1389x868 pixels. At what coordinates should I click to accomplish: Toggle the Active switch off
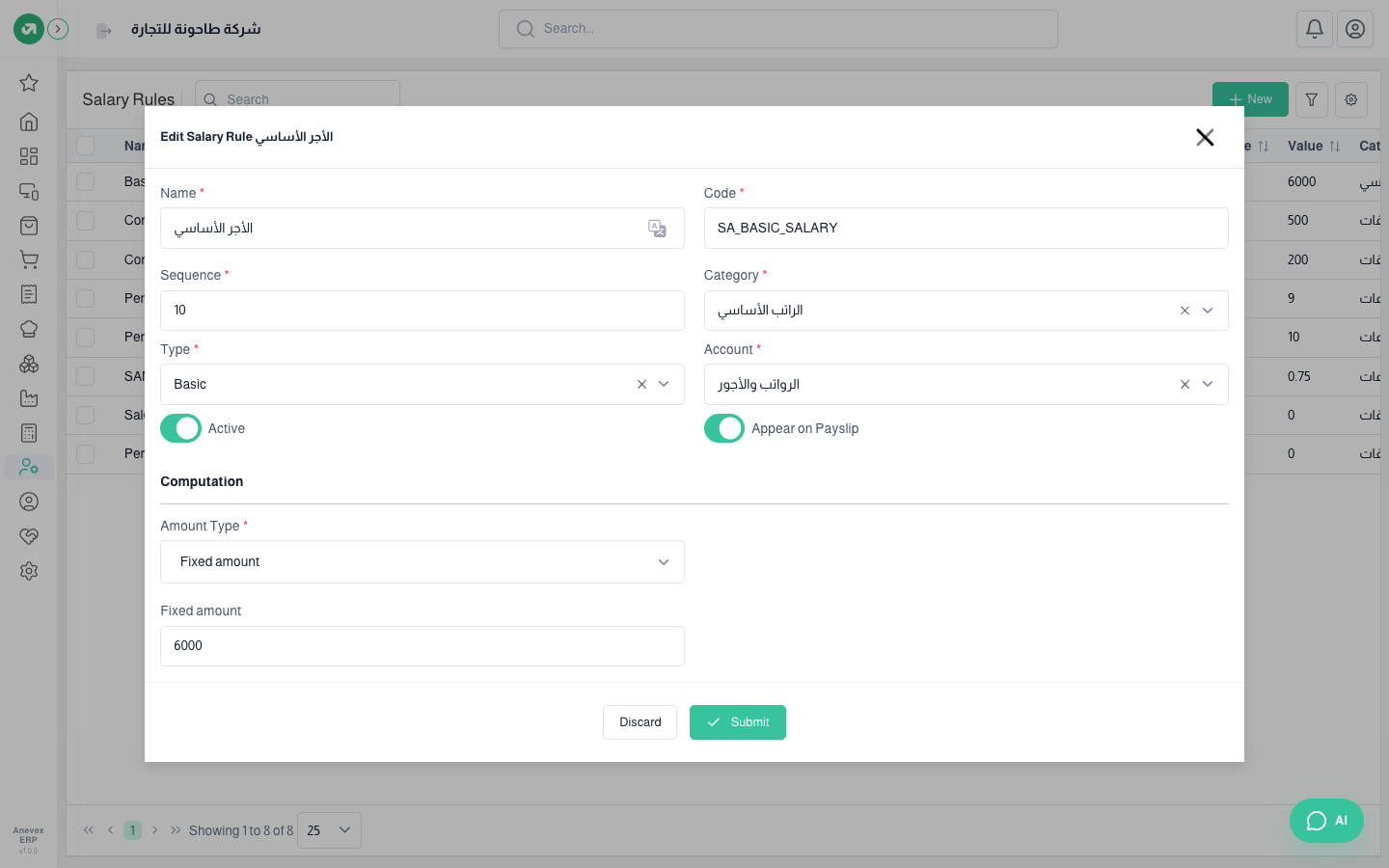[x=180, y=428]
